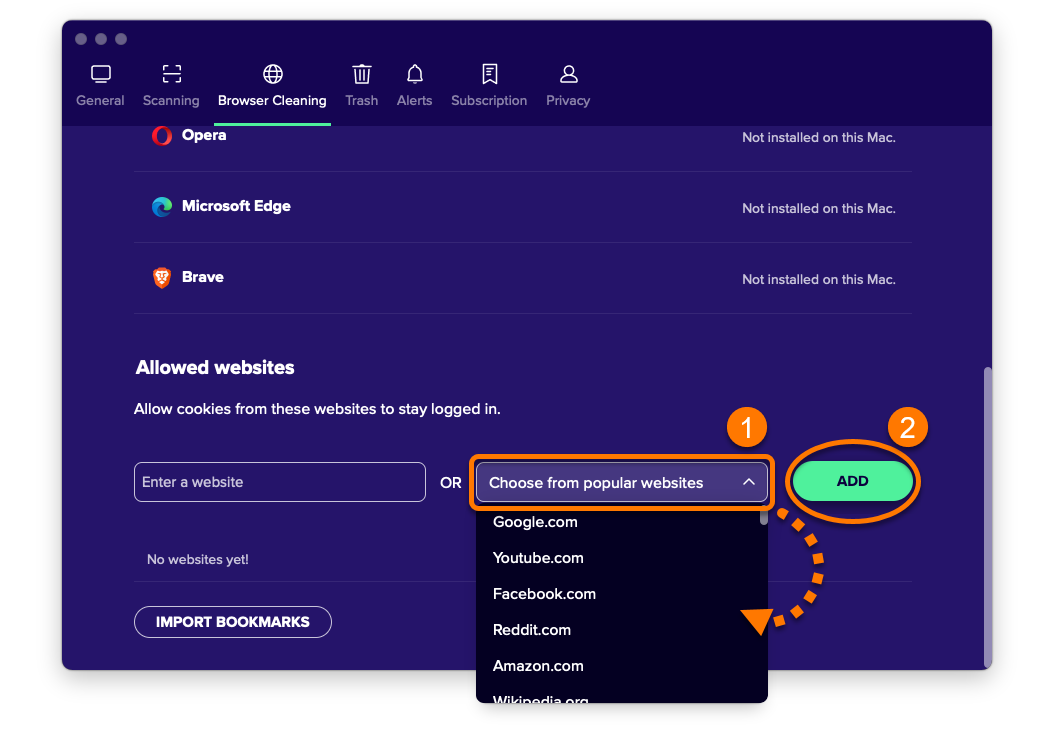Choose Amazon.com in the dropdown
Image resolution: width=1048 pixels, height=750 pixels.
tap(538, 666)
